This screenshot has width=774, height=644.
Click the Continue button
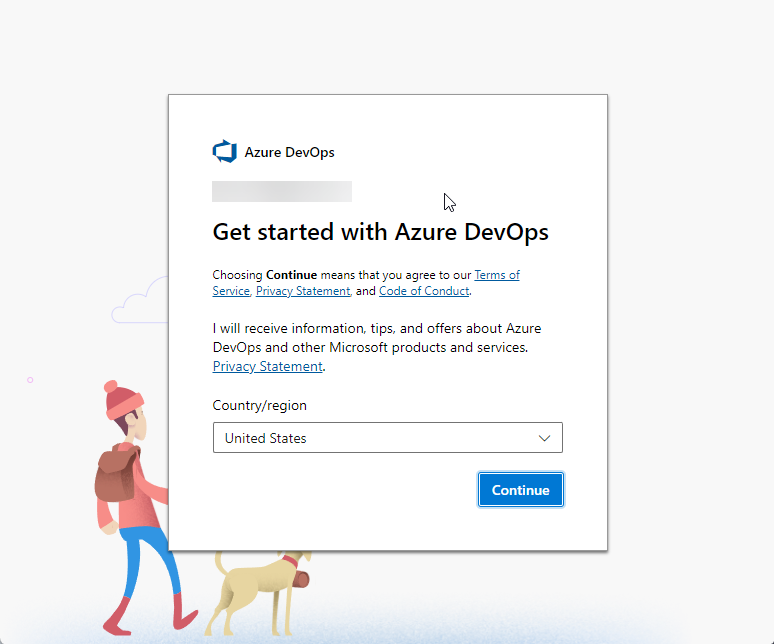(x=520, y=490)
